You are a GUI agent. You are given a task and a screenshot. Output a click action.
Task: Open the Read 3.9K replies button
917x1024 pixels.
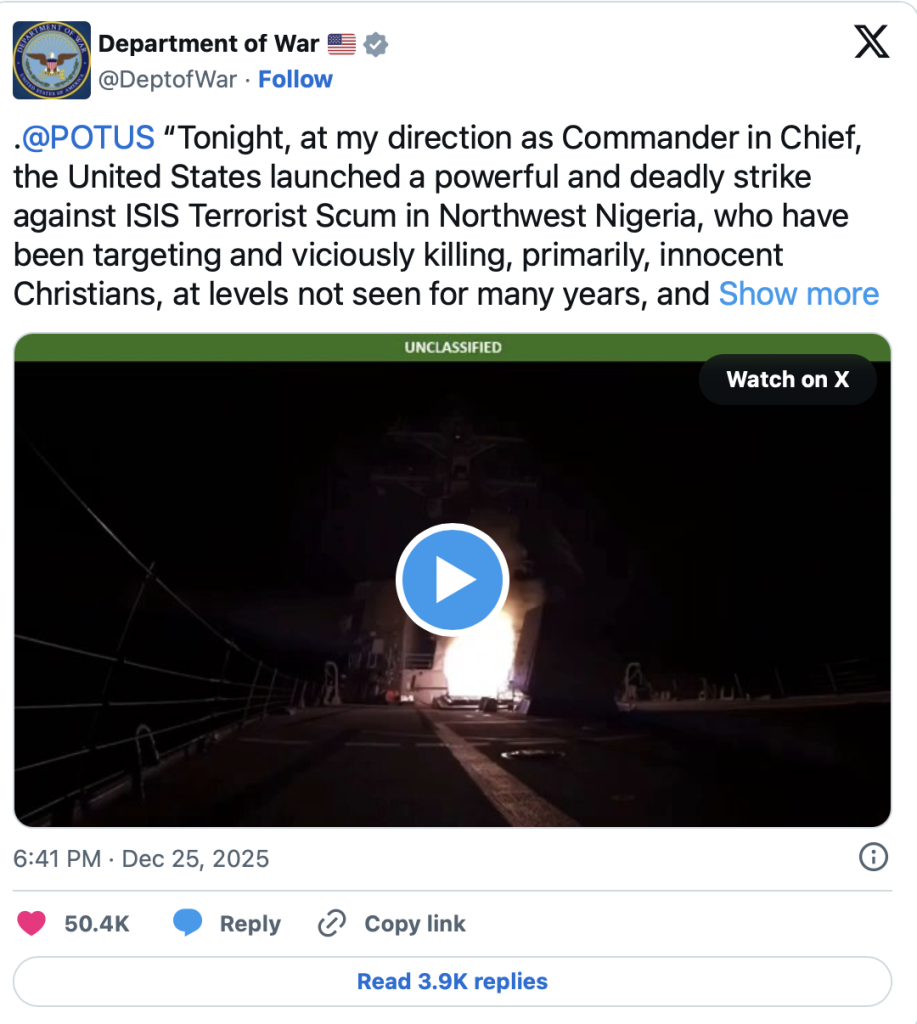click(x=452, y=981)
